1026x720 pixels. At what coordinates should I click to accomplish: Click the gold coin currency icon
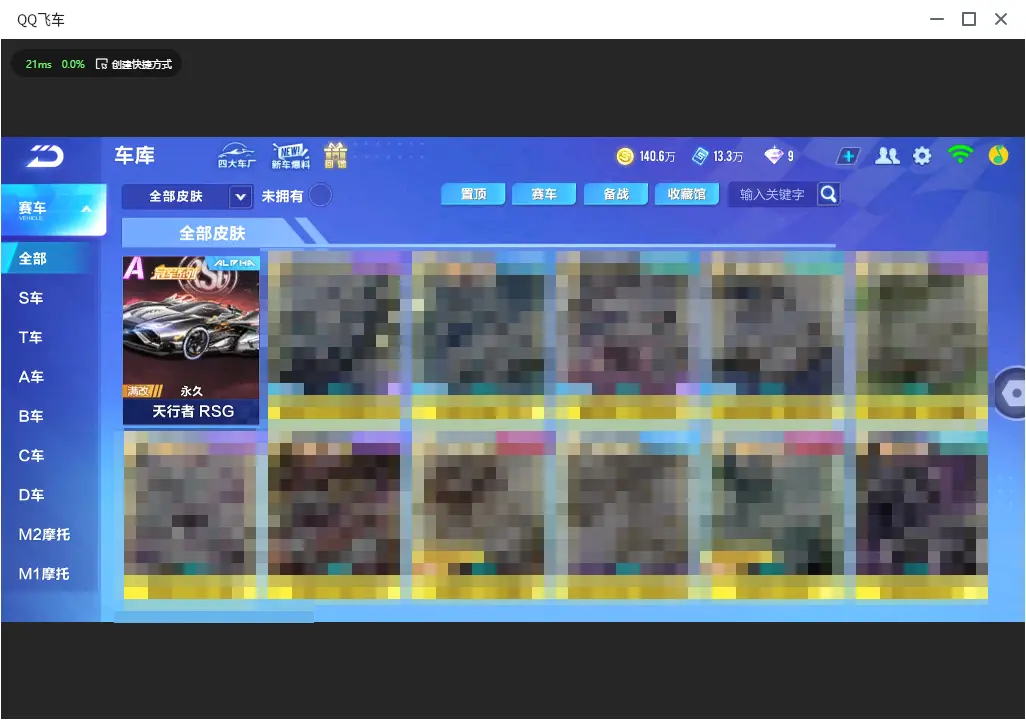click(625, 156)
